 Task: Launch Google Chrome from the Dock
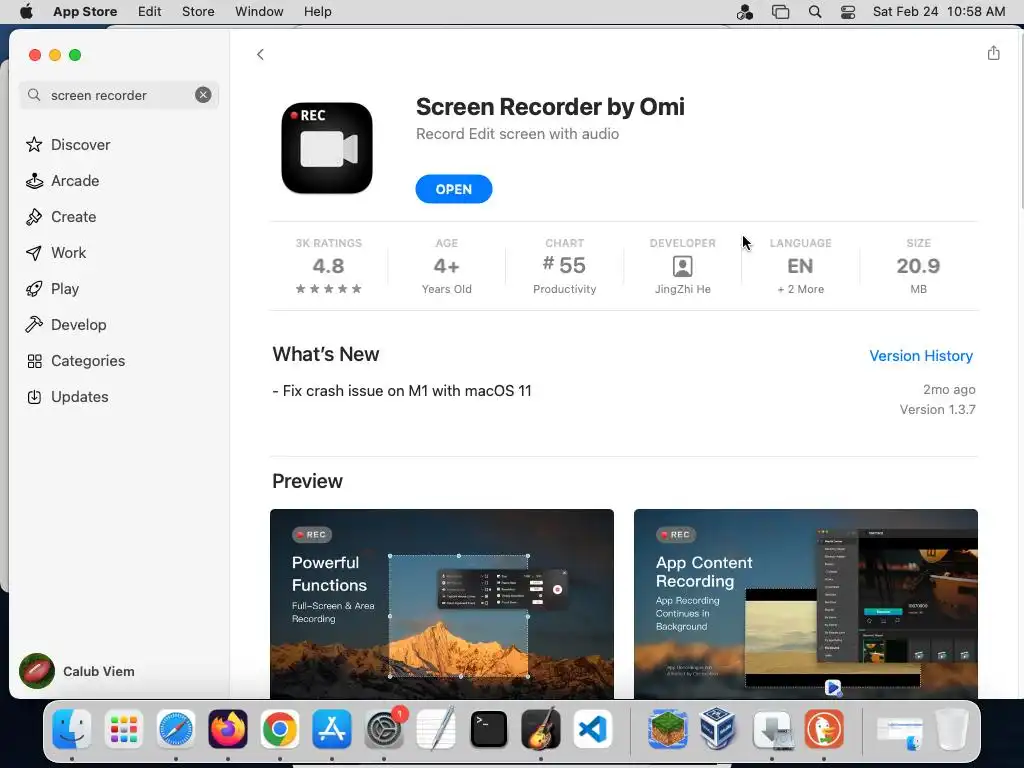pos(280,729)
